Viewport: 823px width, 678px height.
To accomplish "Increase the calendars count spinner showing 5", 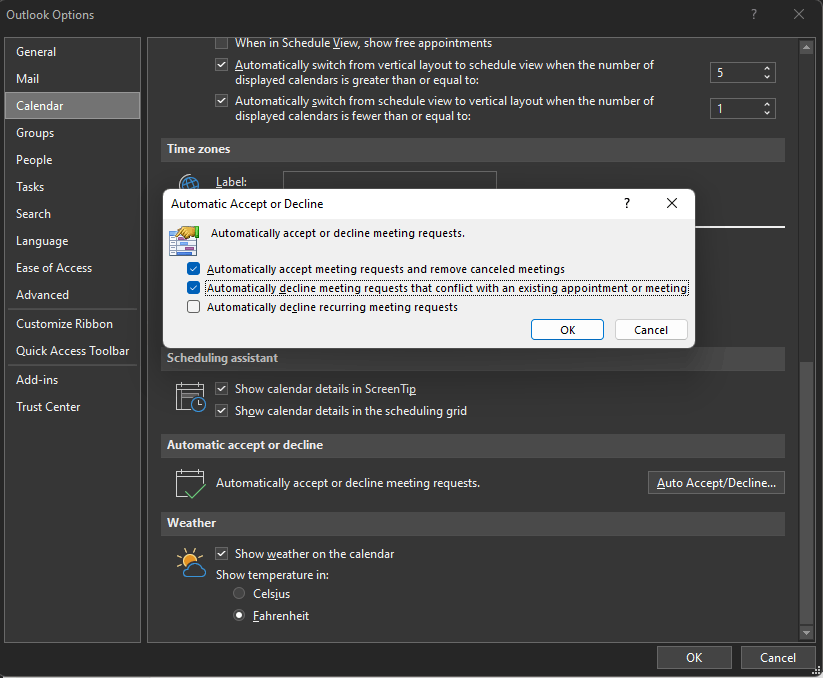I will [x=767, y=68].
